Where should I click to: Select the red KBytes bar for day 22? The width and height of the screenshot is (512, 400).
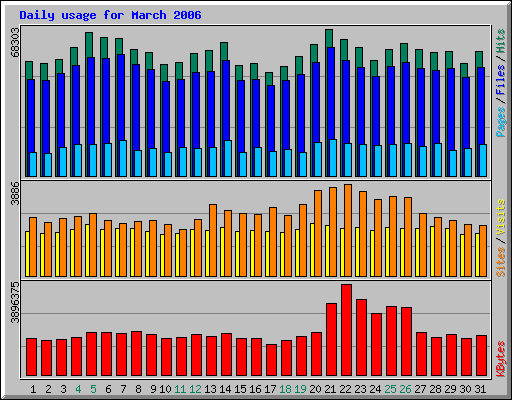point(346,330)
